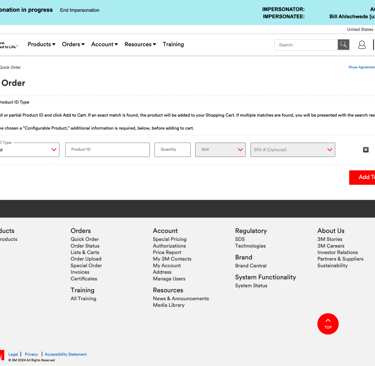Open the user profile icon
The width and height of the screenshot is (375, 366).
click(362, 45)
